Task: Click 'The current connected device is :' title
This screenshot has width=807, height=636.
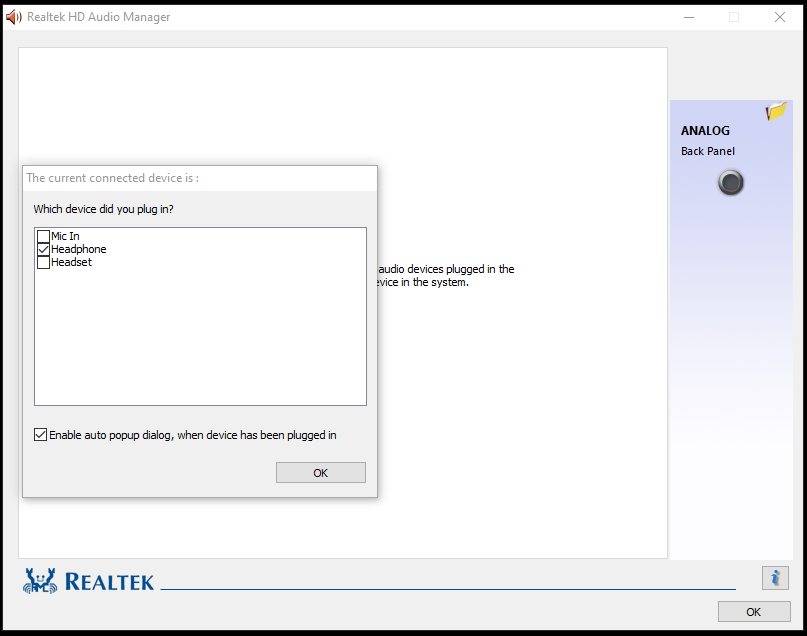Action: [x=113, y=178]
